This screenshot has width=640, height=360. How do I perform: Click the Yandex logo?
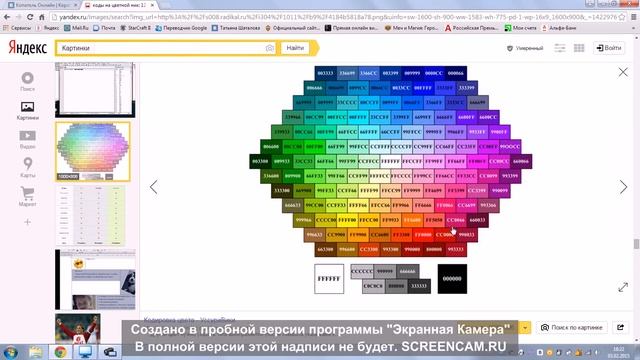pyautogui.click(x=27, y=48)
